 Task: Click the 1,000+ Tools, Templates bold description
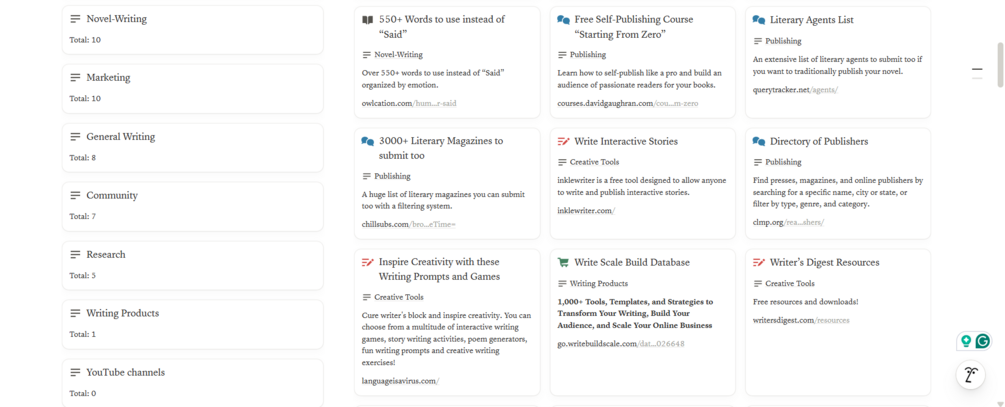point(635,313)
